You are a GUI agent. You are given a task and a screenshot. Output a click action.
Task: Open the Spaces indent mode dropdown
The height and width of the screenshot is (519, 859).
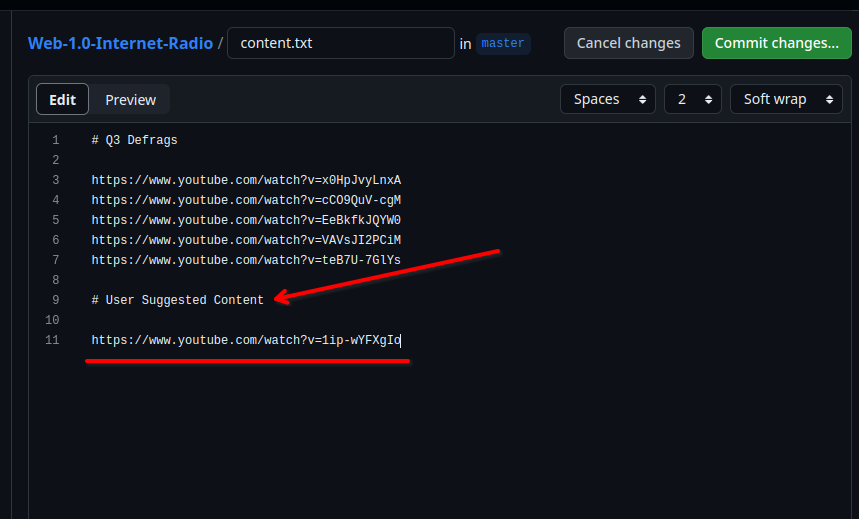(608, 99)
